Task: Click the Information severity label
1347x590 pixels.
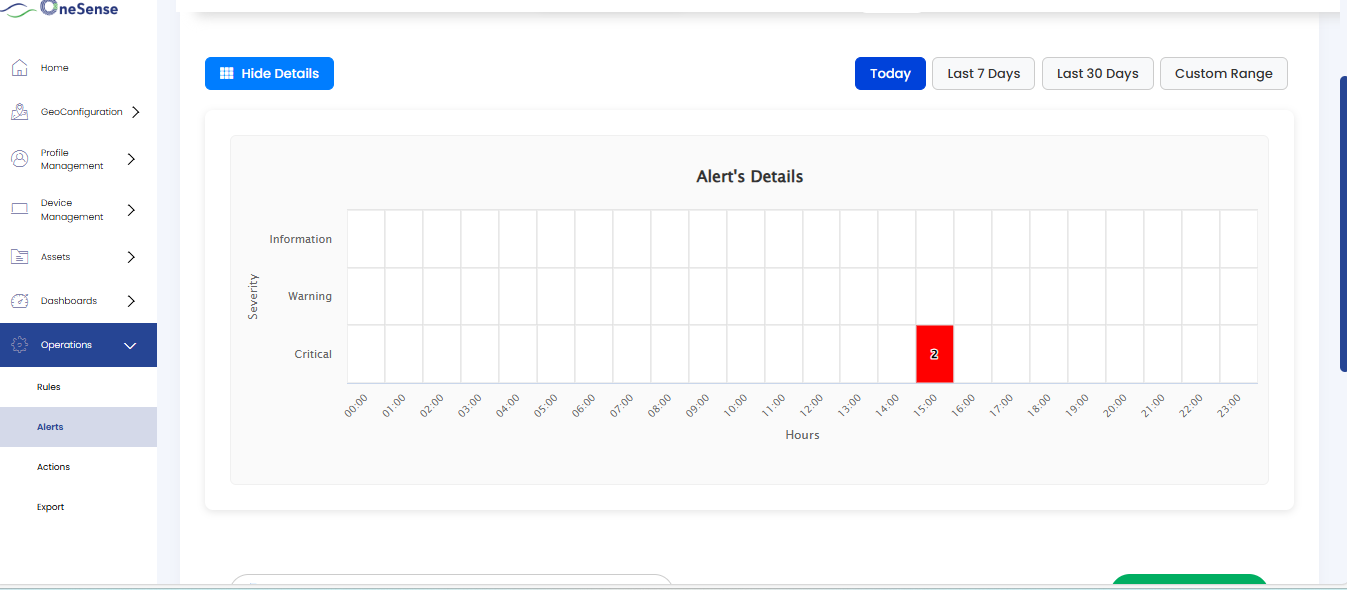Action: tap(300, 239)
